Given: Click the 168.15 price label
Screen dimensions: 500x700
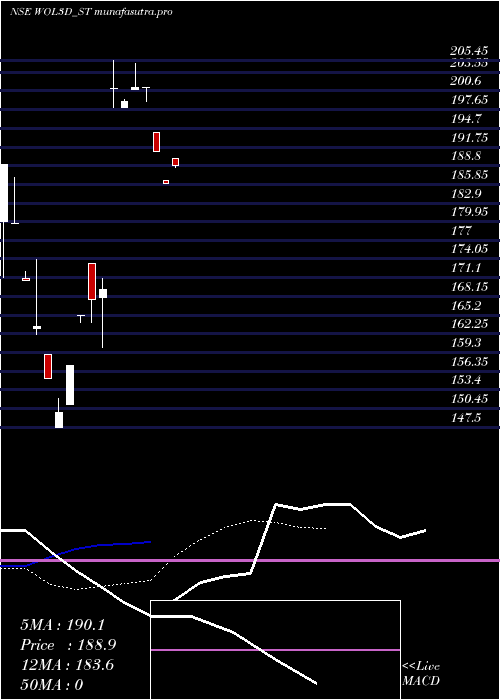Looking at the screenshot, I should point(470,287).
